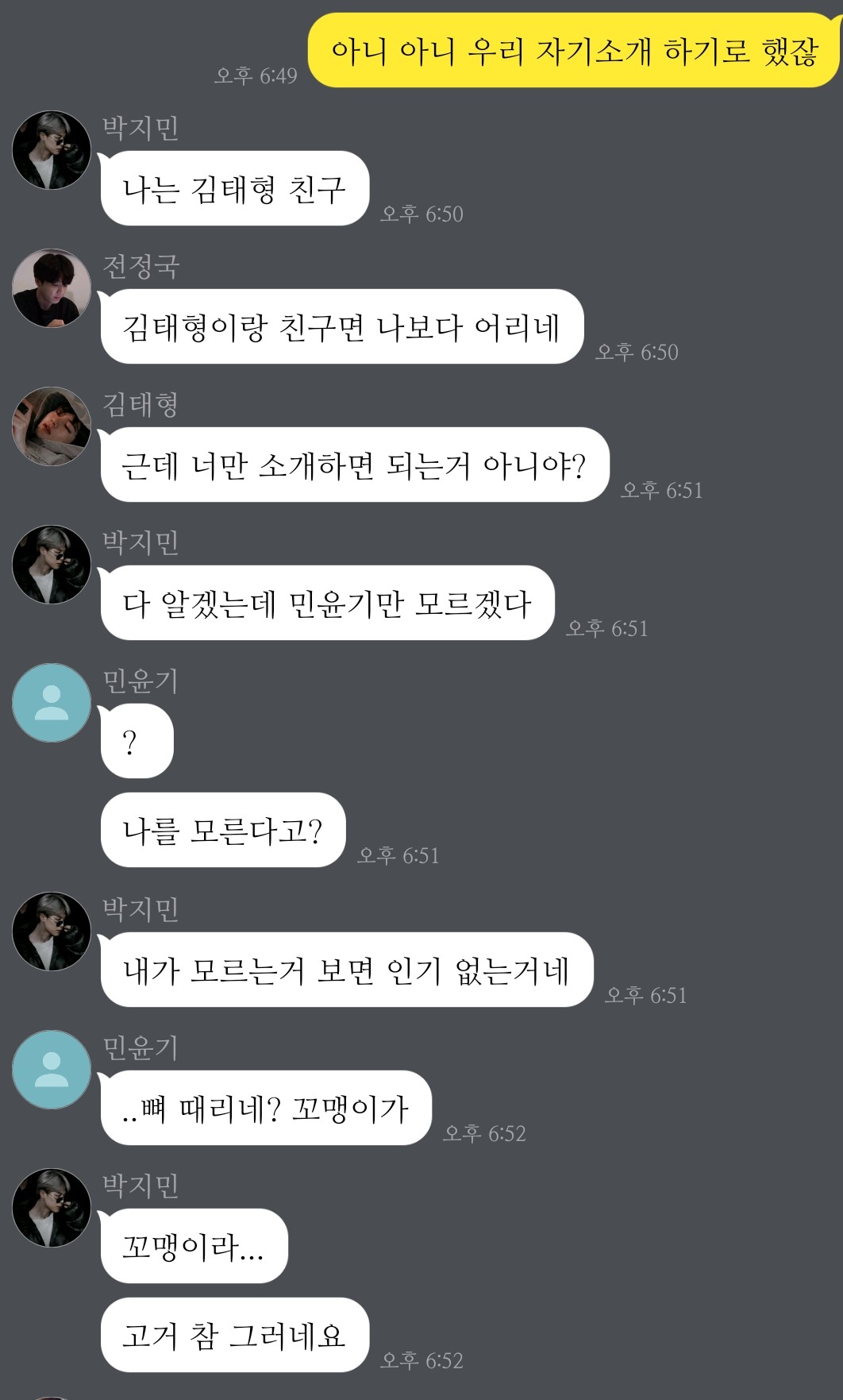The height and width of the screenshot is (1400, 843).
Task: Open 김태형's profile picture
Action: pyautogui.click(x=52, y=426)
